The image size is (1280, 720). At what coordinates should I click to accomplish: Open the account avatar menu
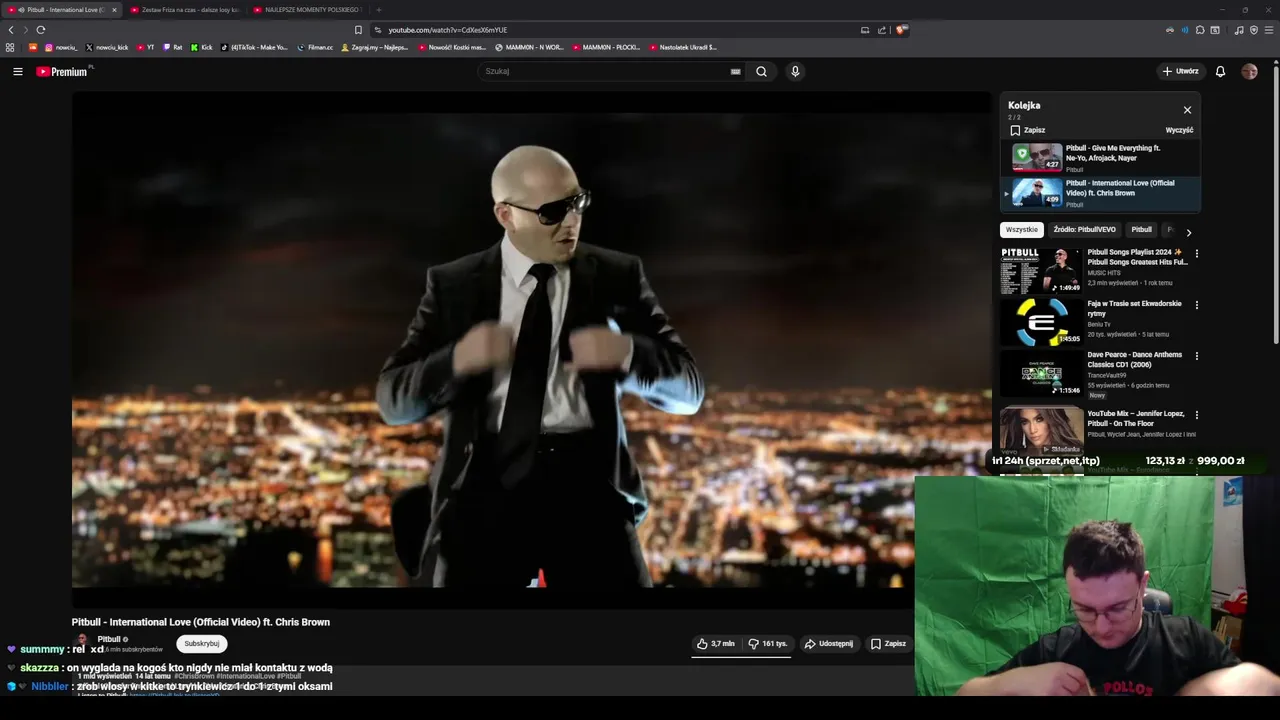click(x=1249, y=71)
